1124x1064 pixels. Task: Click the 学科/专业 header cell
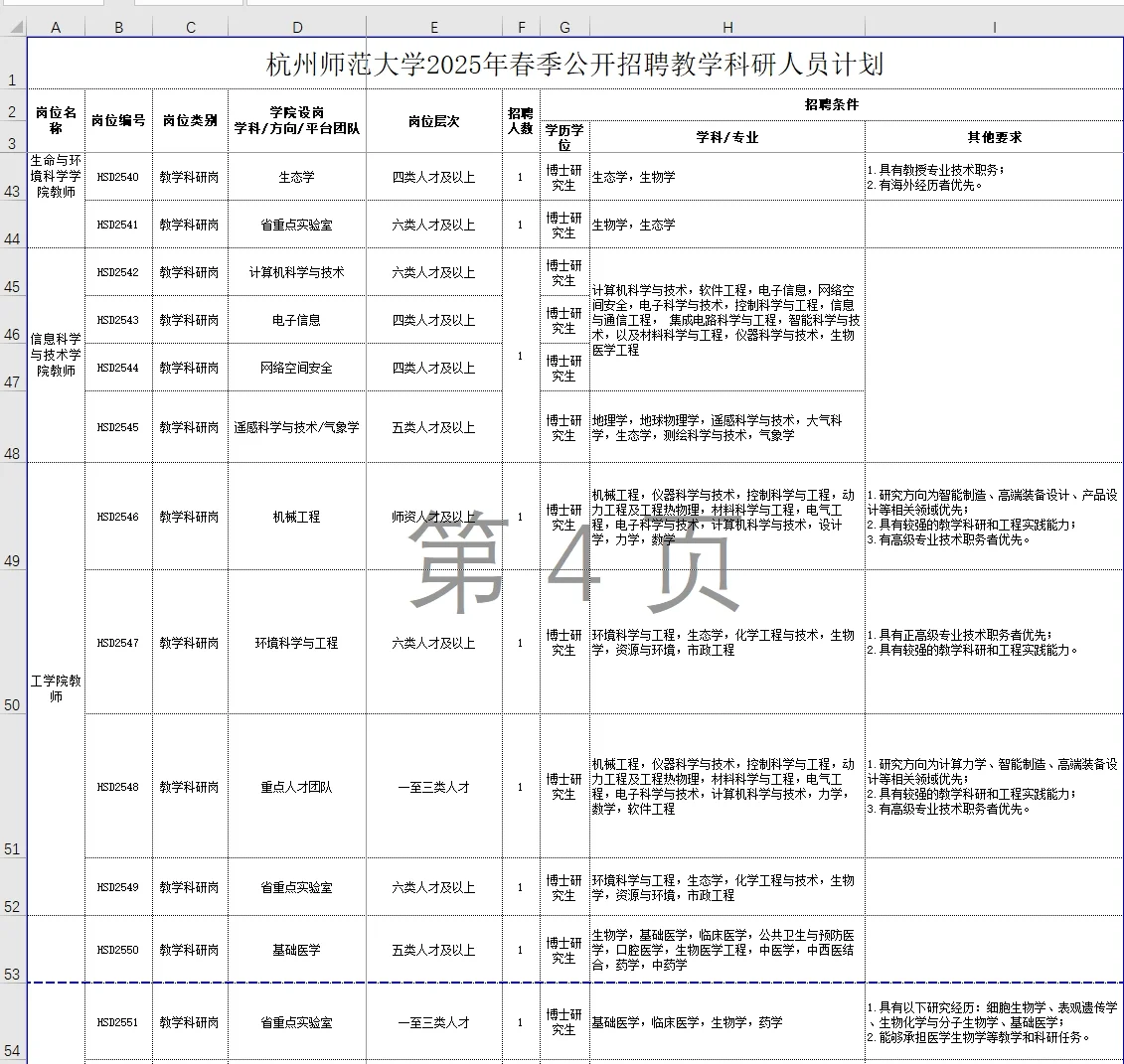pos(727,136)
